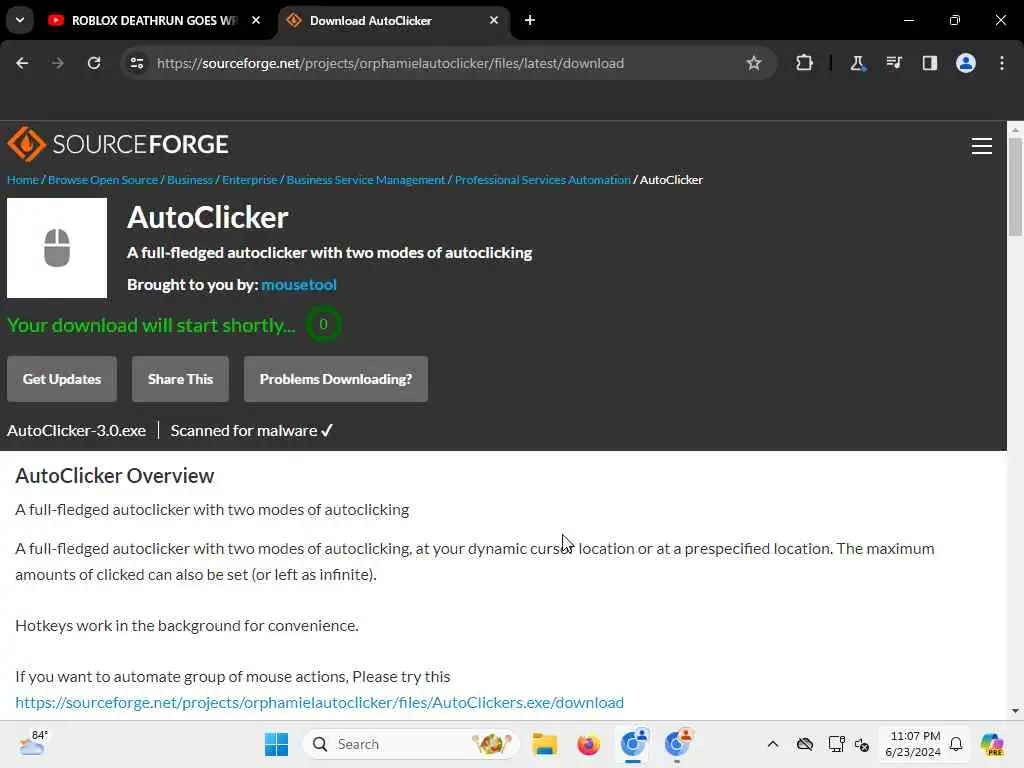Screen dimensions: 1024x768
Task: Bookmark this page with the star icon
Action: point(754,63)
